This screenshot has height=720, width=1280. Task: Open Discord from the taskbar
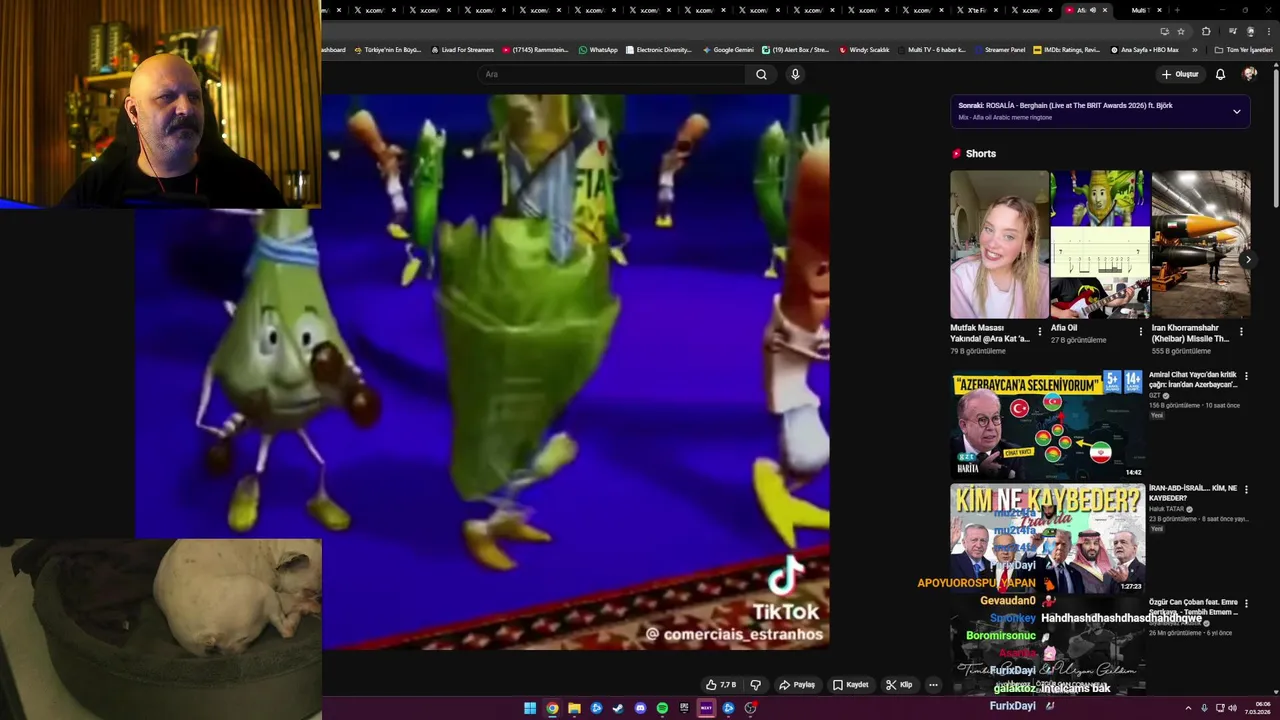[x=640, y=708]
